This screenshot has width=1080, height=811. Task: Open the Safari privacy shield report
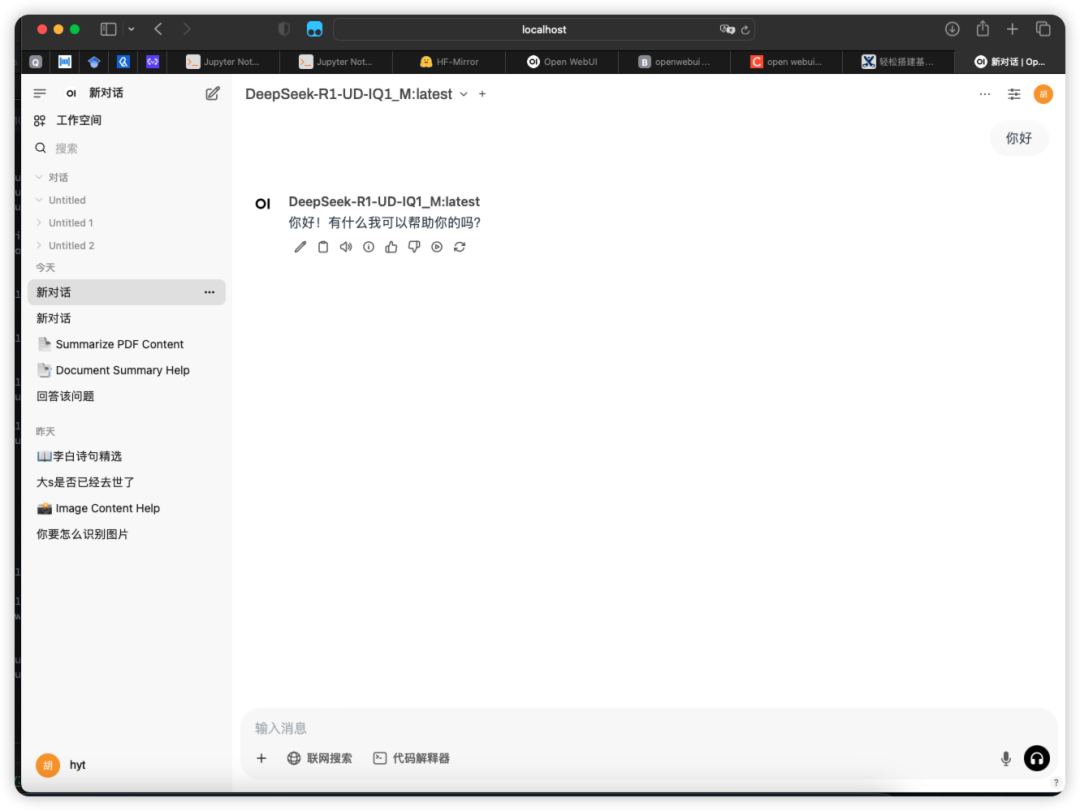[x=284, y=29]
